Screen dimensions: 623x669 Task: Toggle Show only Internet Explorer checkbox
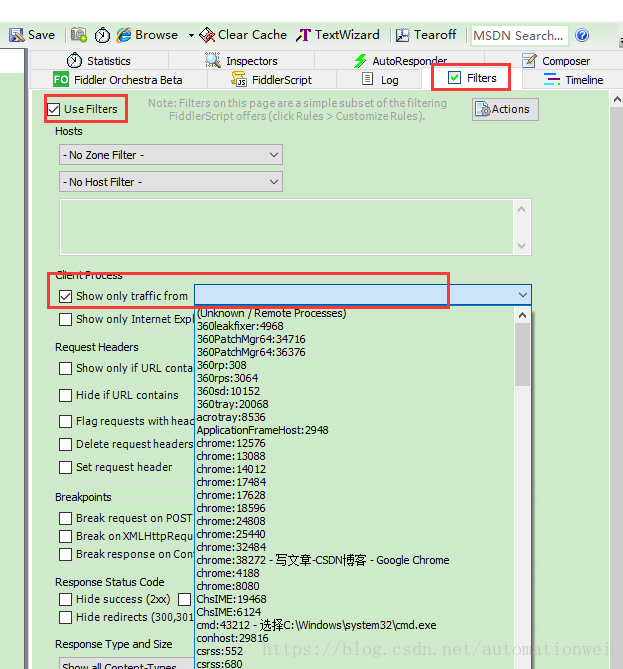point(65,319)
